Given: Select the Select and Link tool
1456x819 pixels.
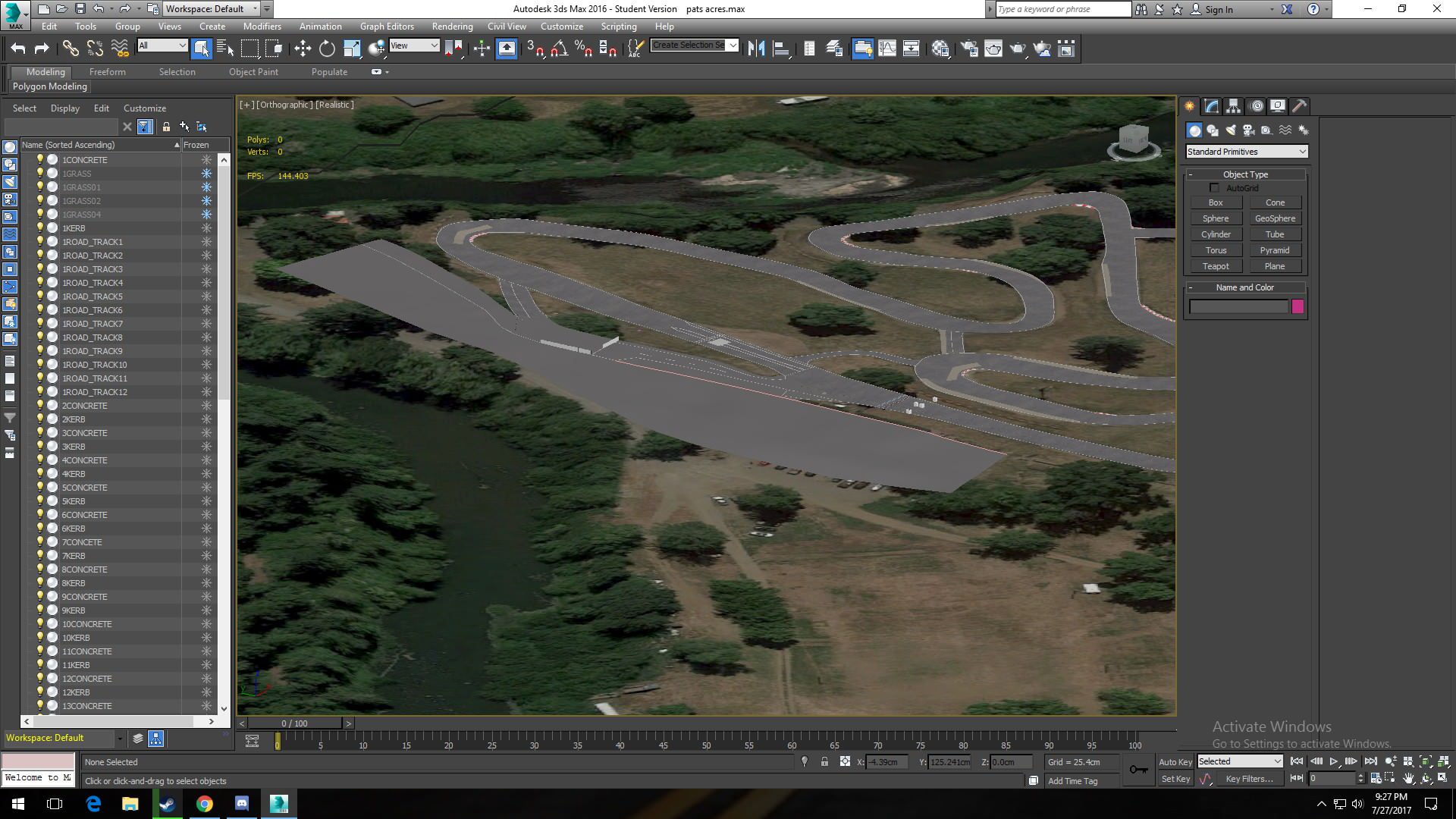Looking at the screenshot, I should click(71, 49).
